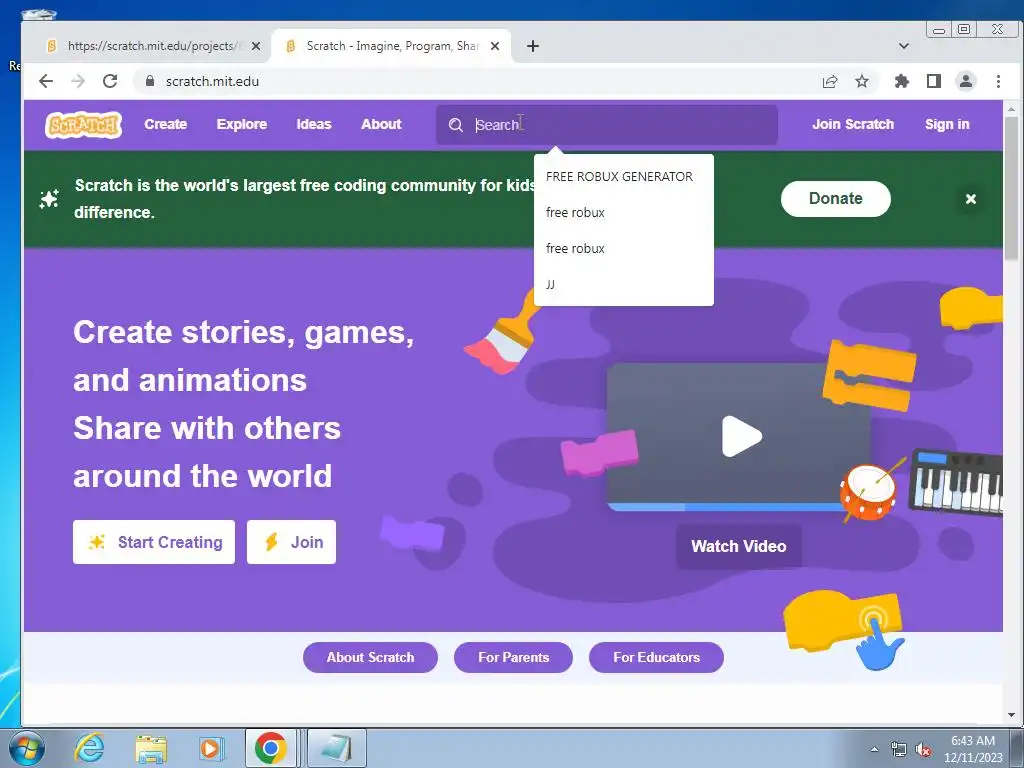Screen dimensions: 1024x768
Task: Bookmark this page with star
Action: [862, 81]
